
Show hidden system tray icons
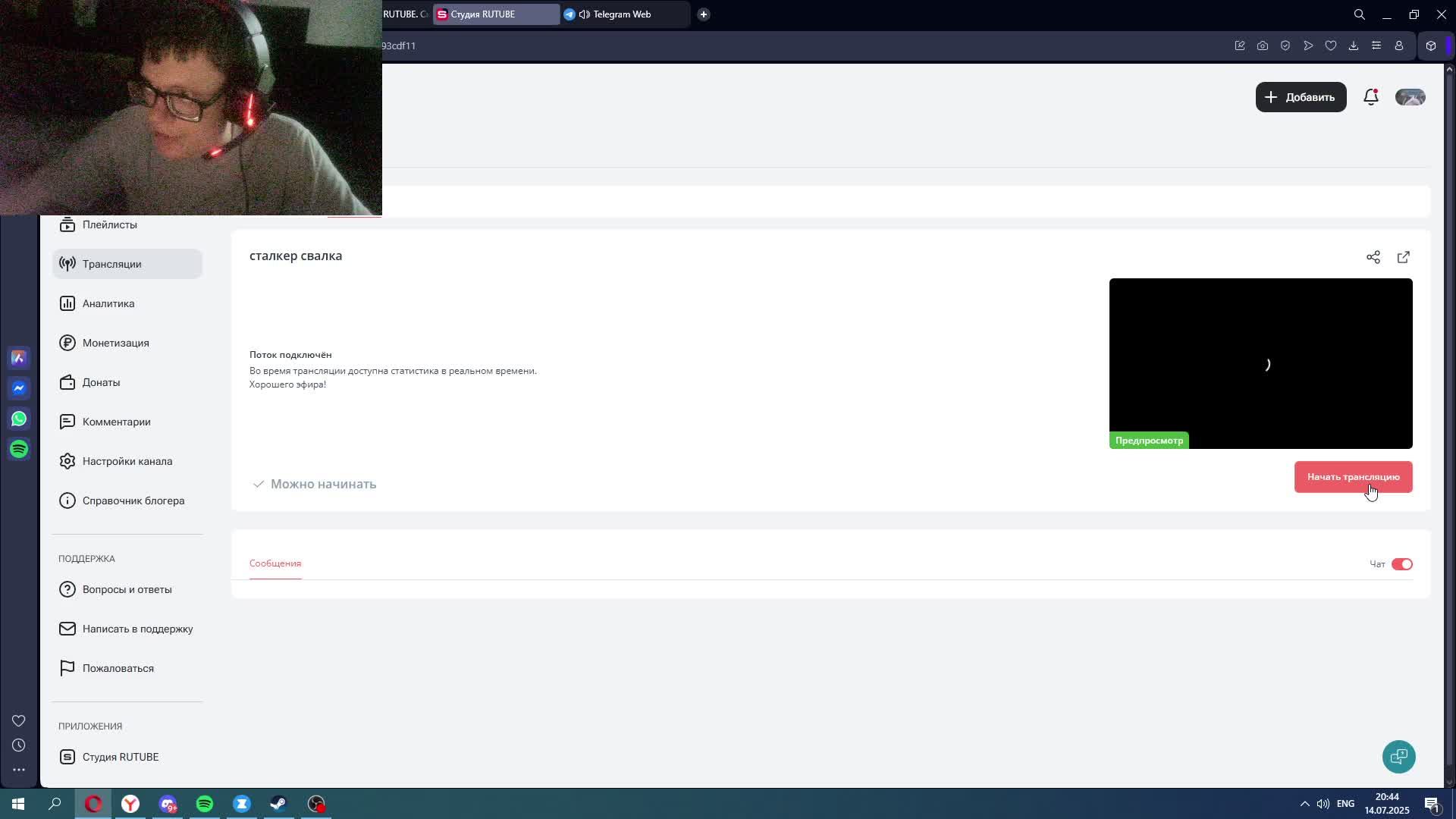(x=1304, y=804)
